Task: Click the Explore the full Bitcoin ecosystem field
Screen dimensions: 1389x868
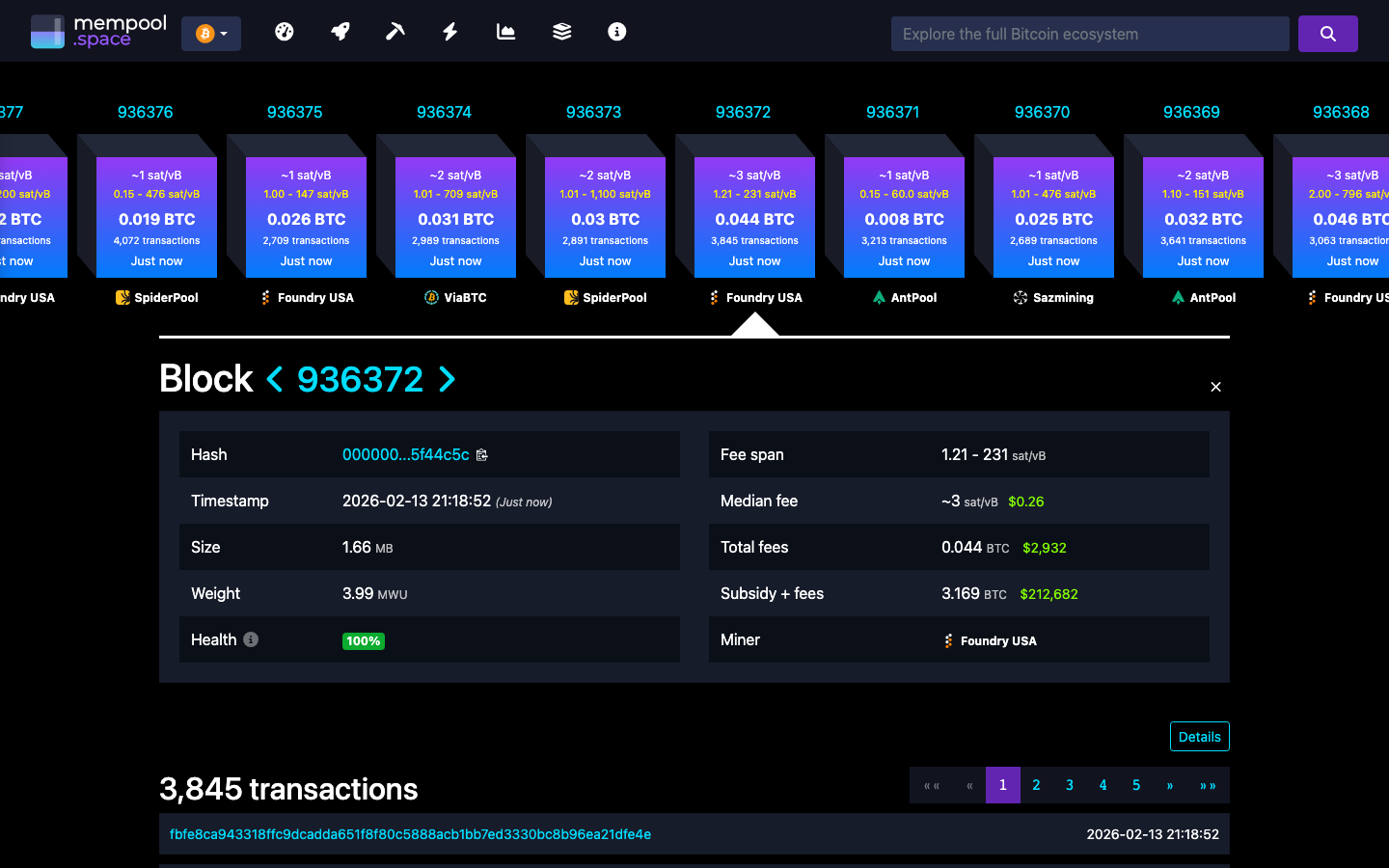Action: coord(1090,33)
